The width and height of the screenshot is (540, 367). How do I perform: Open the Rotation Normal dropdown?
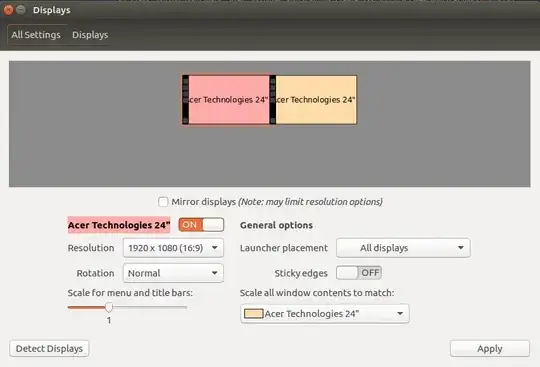point(173,273)
